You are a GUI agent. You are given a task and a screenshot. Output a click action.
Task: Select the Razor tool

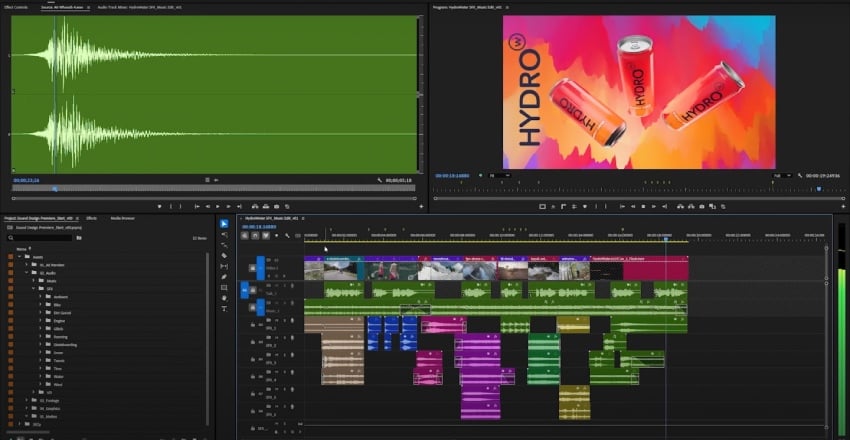point(224,255)
